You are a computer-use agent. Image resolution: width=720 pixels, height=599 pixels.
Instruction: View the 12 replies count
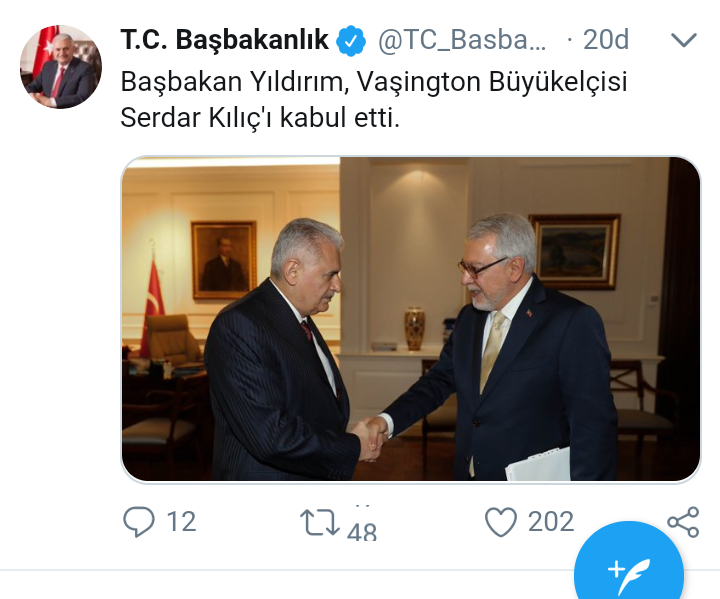(181, 522)
